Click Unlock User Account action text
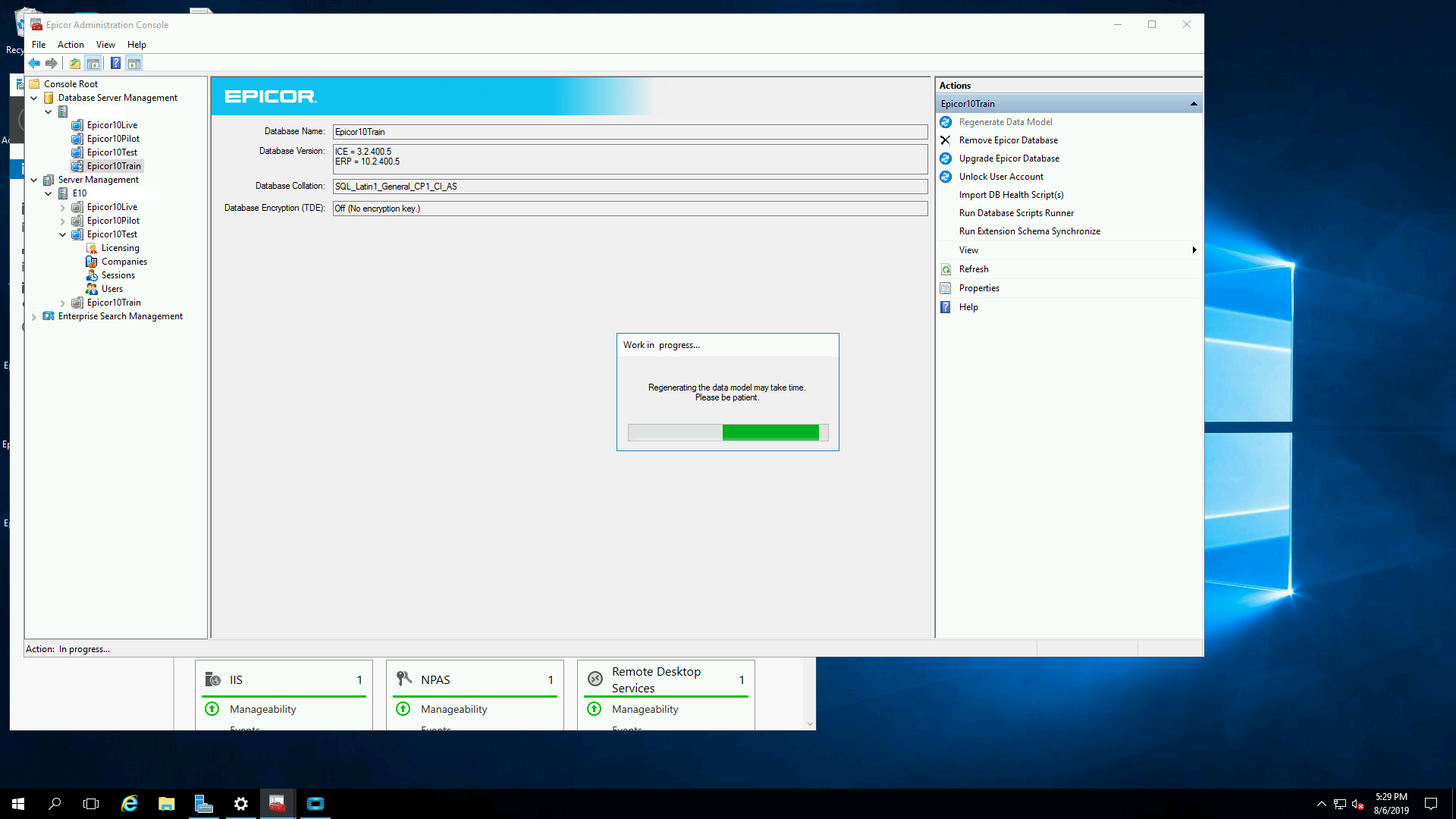This screenshot has height=819, width=1456. 1001,177
